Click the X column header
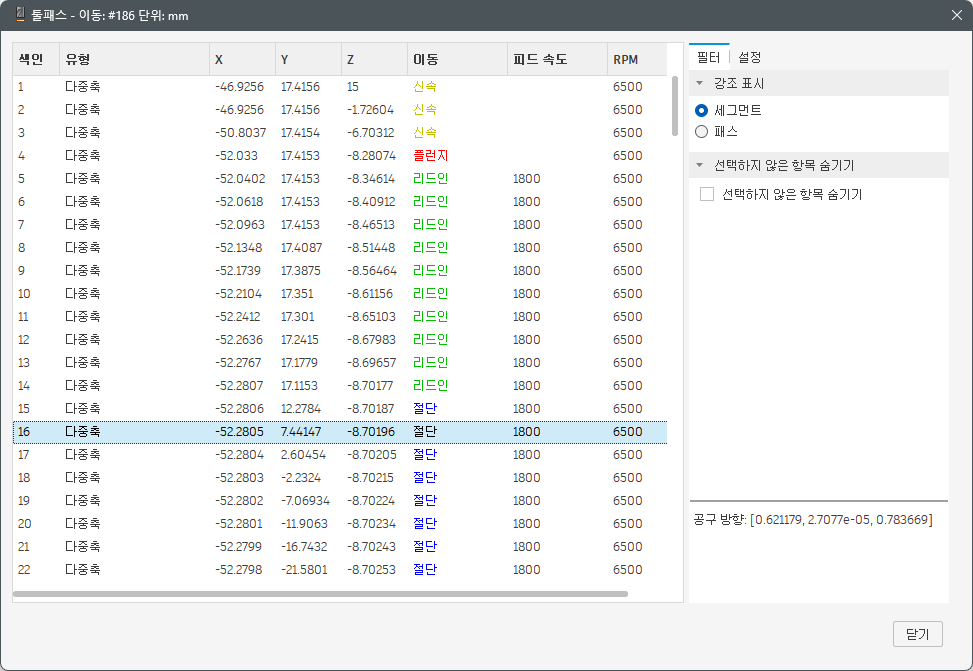This screenshot has width=973, height=671. [x=242, y=60]
